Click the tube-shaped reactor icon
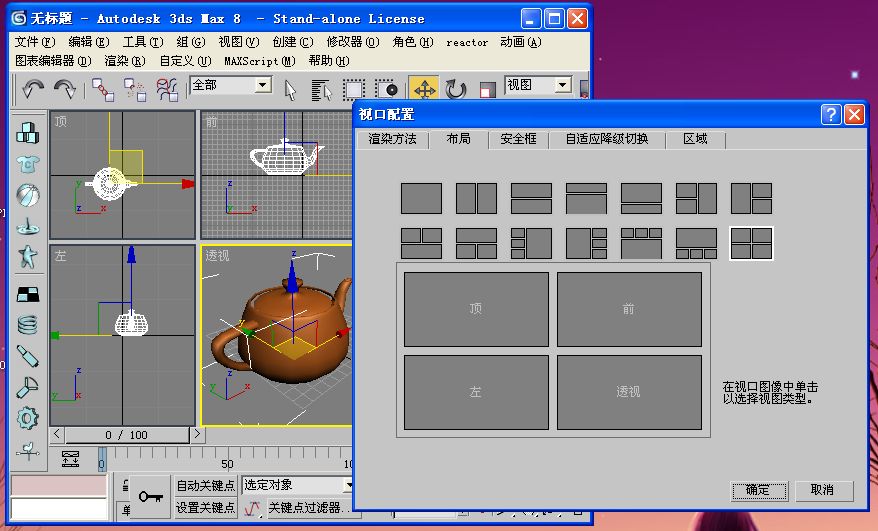 (x=27, y=356)
